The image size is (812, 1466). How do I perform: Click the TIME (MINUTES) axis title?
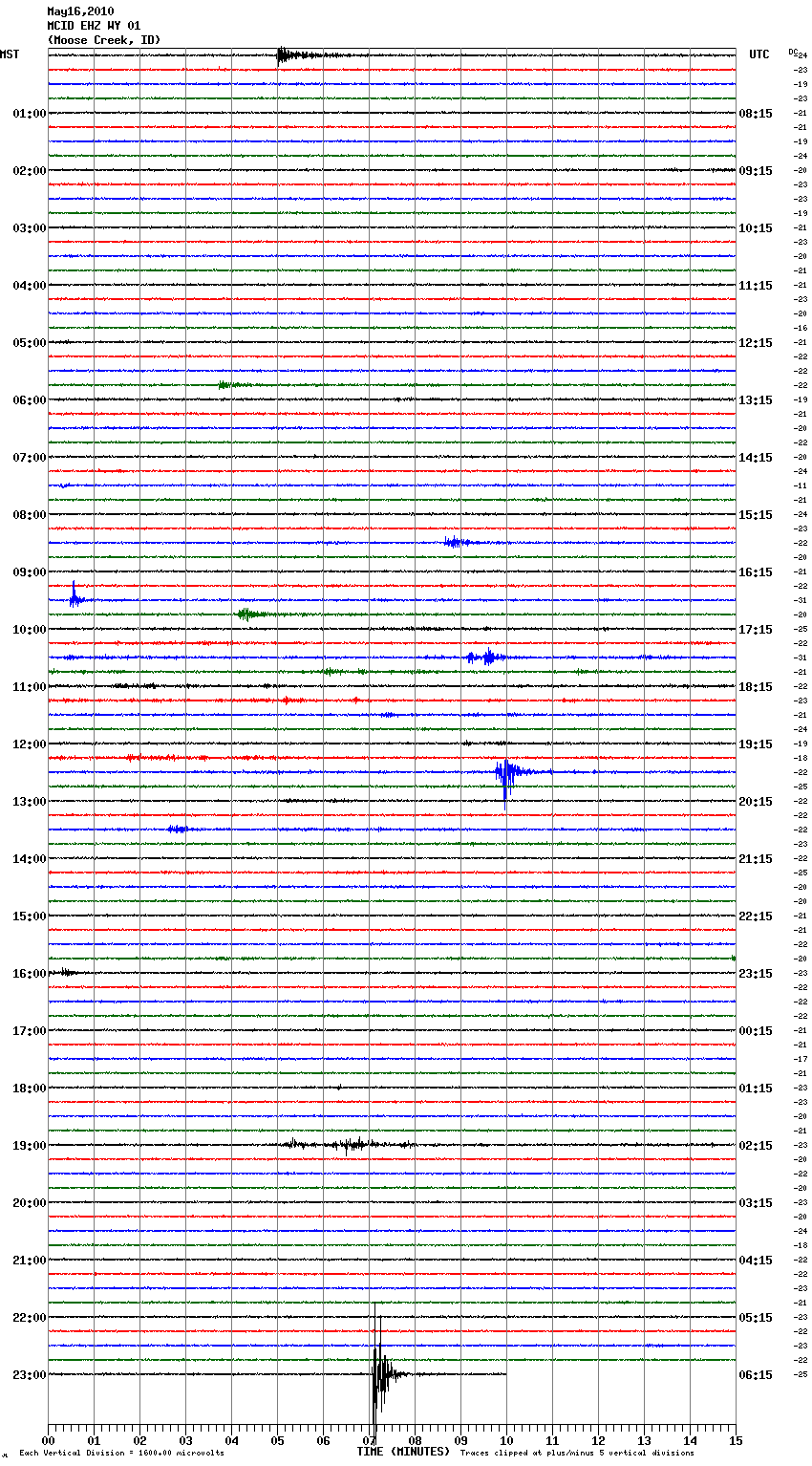[403, 1452]
